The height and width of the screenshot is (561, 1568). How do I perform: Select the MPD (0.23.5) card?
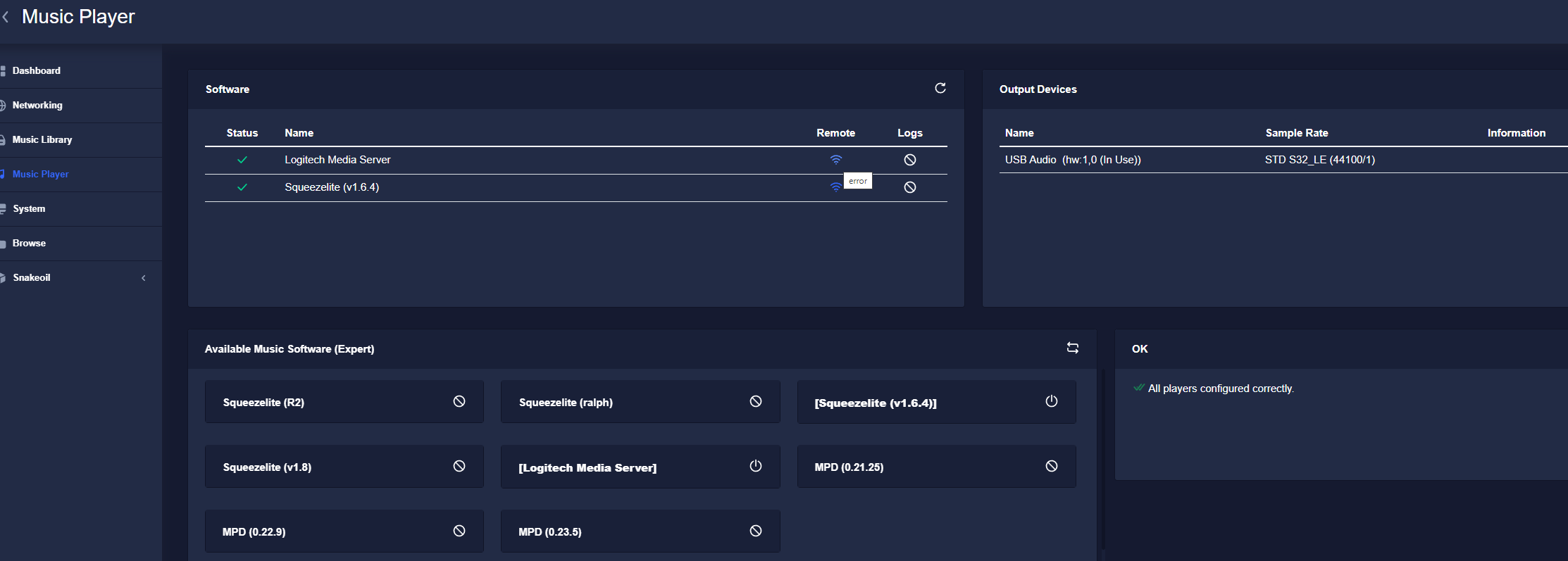(x=640, y=531)
